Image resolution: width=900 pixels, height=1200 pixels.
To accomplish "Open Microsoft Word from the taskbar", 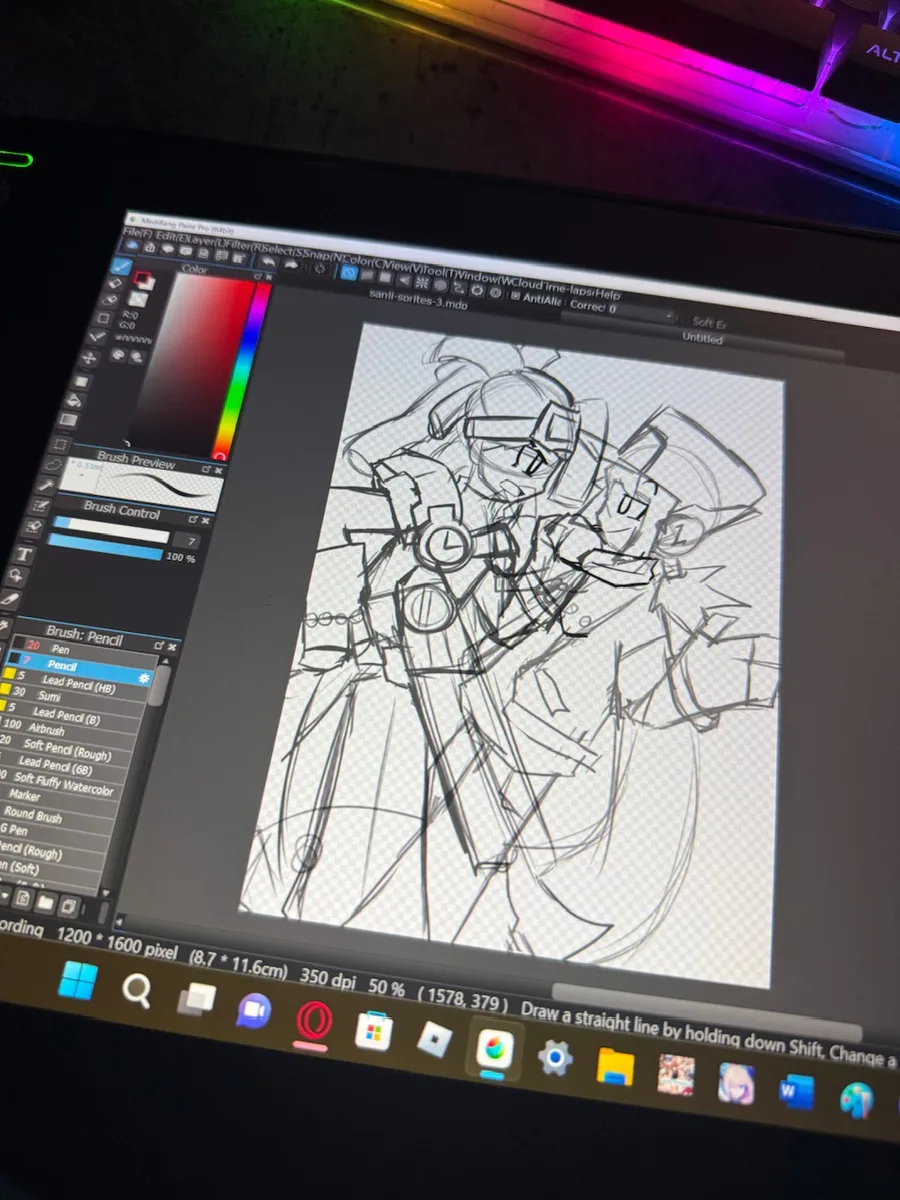I will (797, 1093).
